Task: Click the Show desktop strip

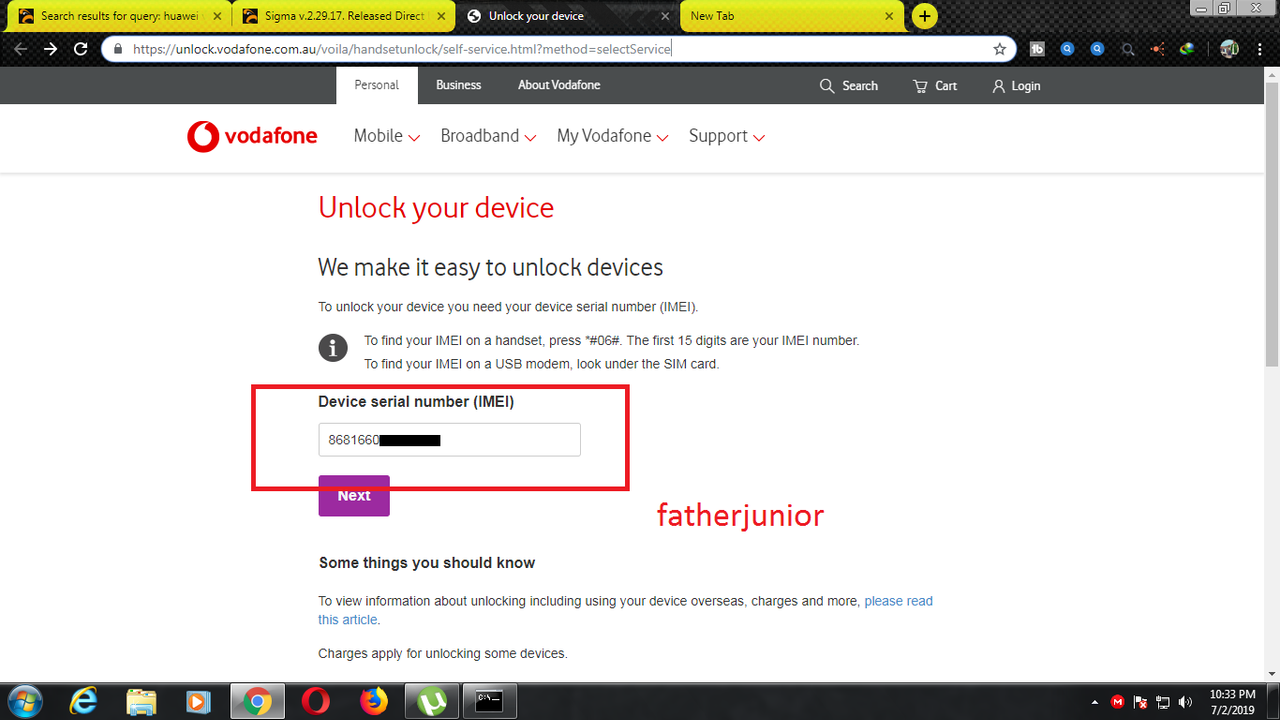Action: click(1274, 702)
